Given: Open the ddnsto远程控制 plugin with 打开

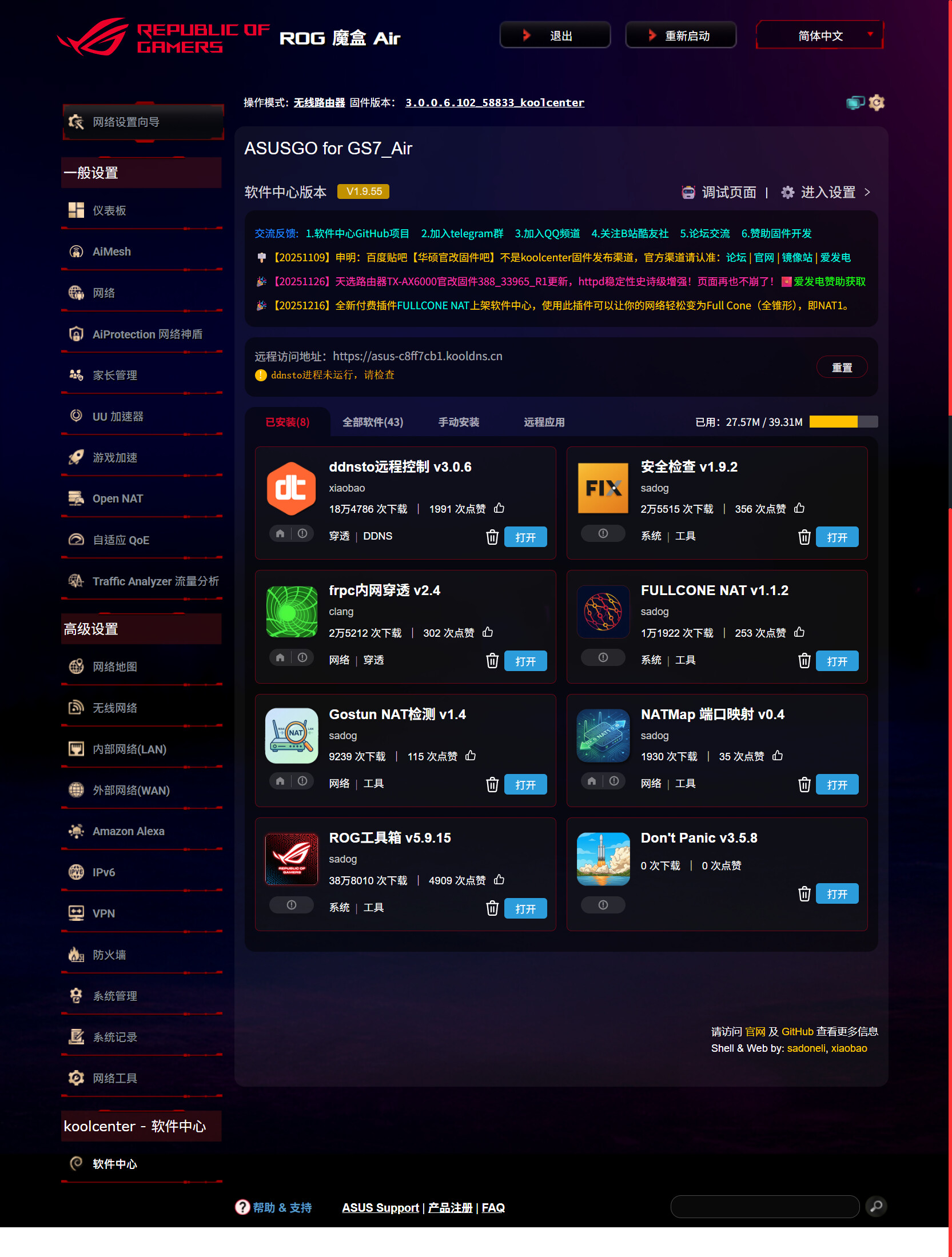Looking at the screenshot, I should coord(525,537).
